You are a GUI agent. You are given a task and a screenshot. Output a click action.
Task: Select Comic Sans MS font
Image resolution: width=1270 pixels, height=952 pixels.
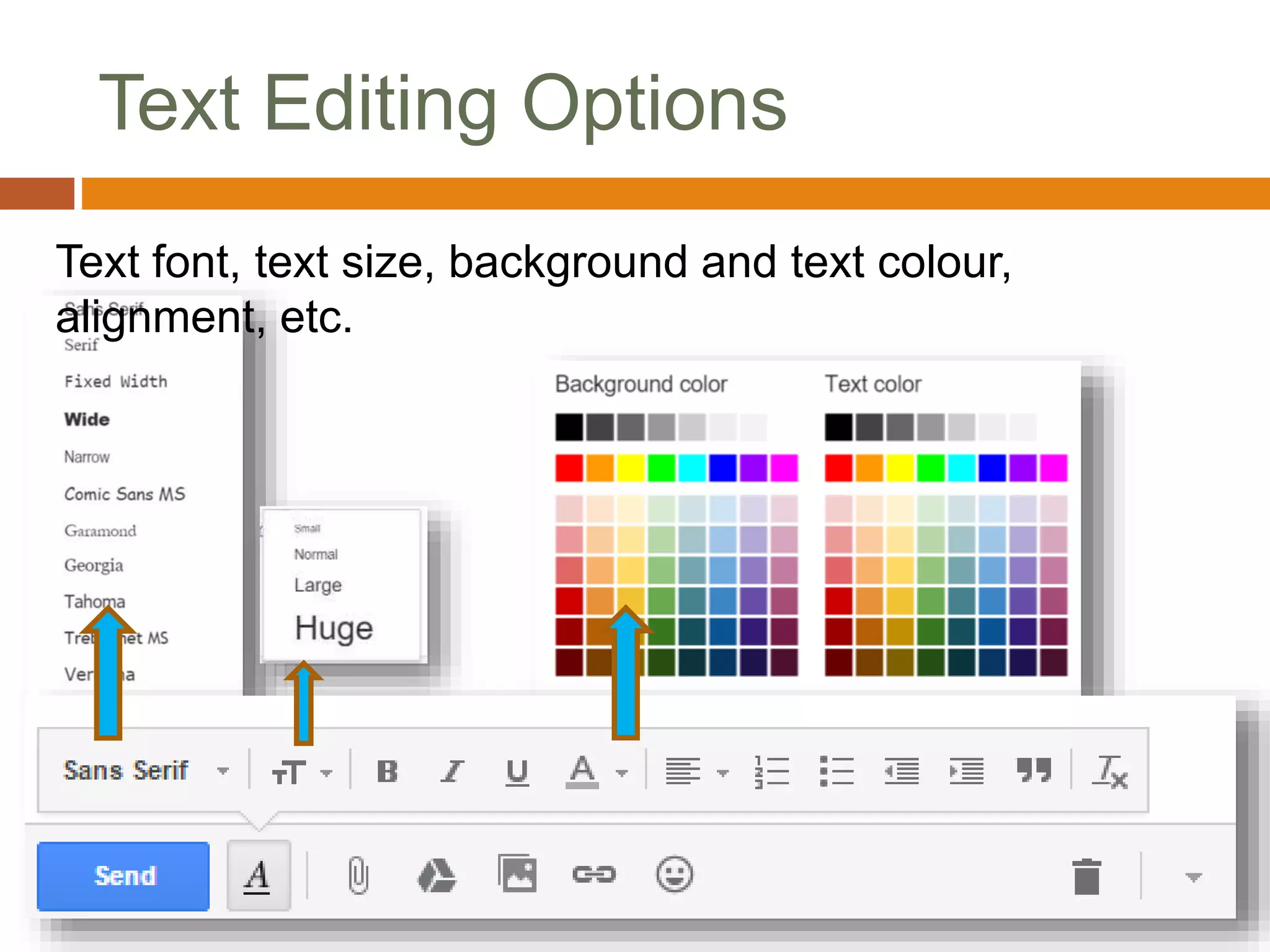pos(125,494)
